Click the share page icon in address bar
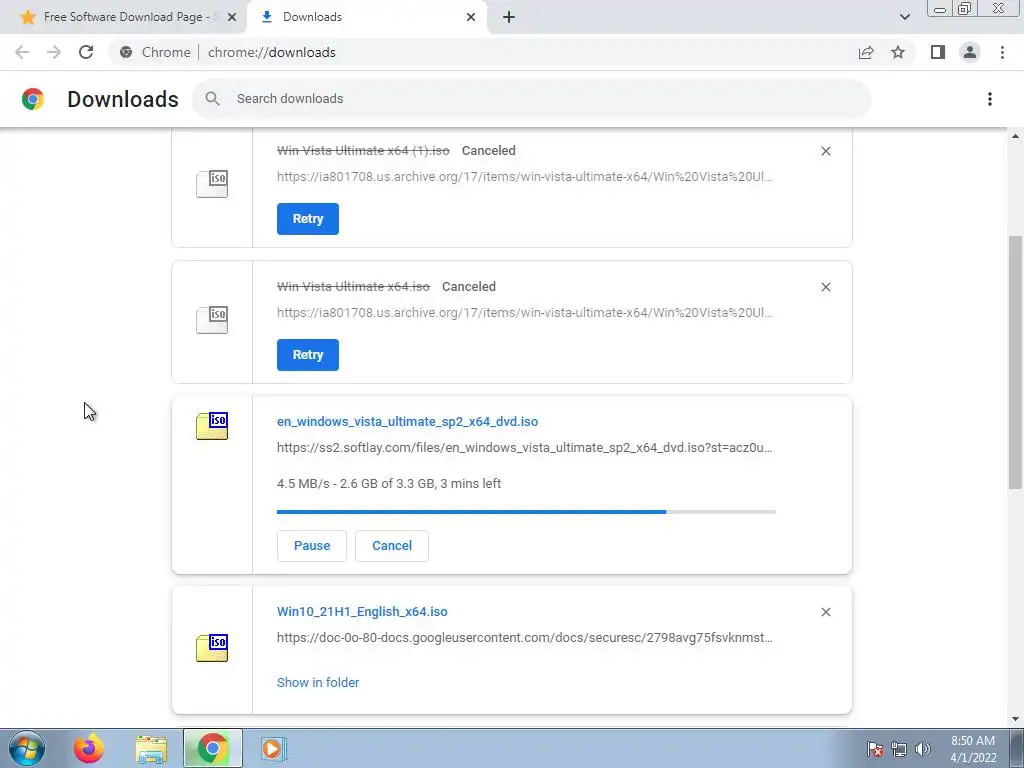1024x768 pixels. click(866, 52)
